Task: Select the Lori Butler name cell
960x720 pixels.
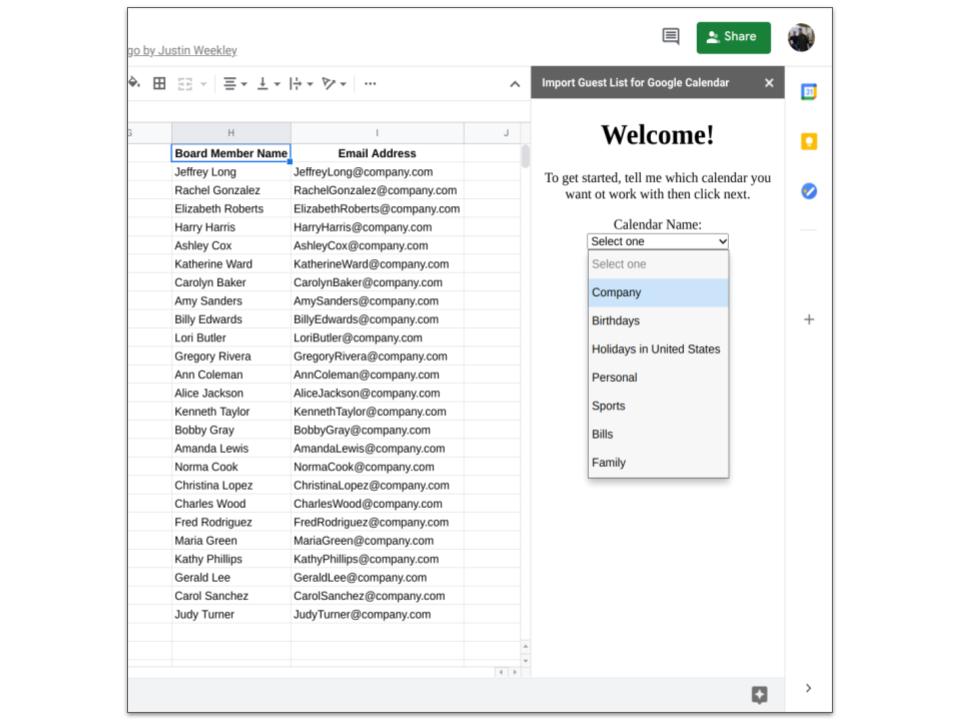Action: pyautogui.click(x=231, y=337)
